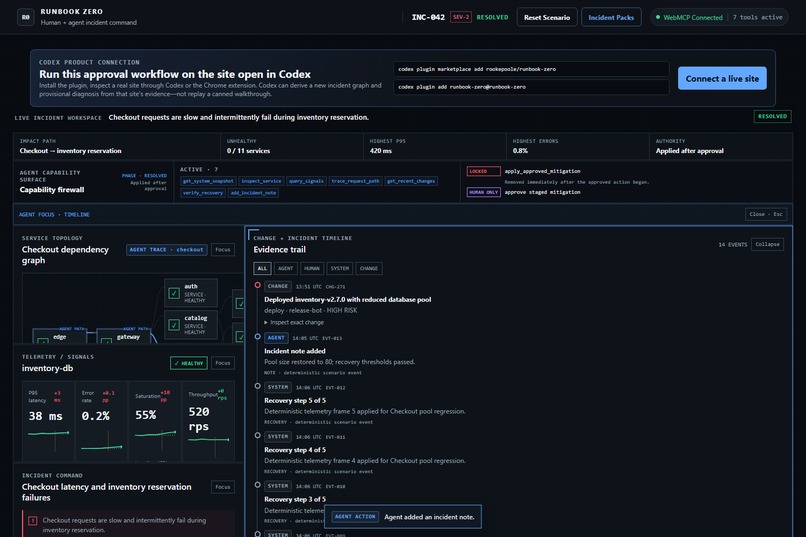This screenshot has width=806, height=537.
Task: Select inspect_service tool chip
Action: pyautogui.click(x=261, y=181)
